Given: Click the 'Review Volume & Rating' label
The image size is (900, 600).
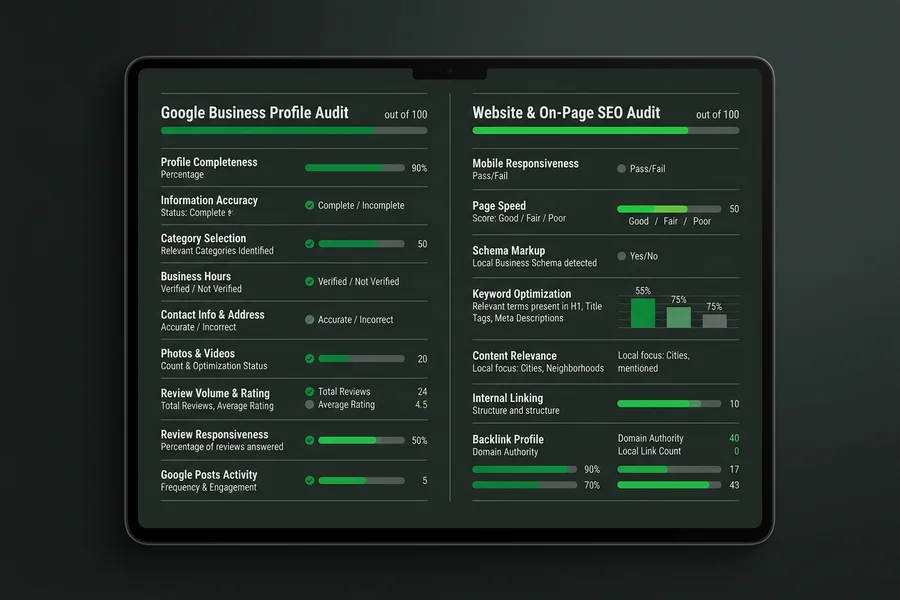Looking at the screenshot, I should pyautogui.click(x=215, y=393).
